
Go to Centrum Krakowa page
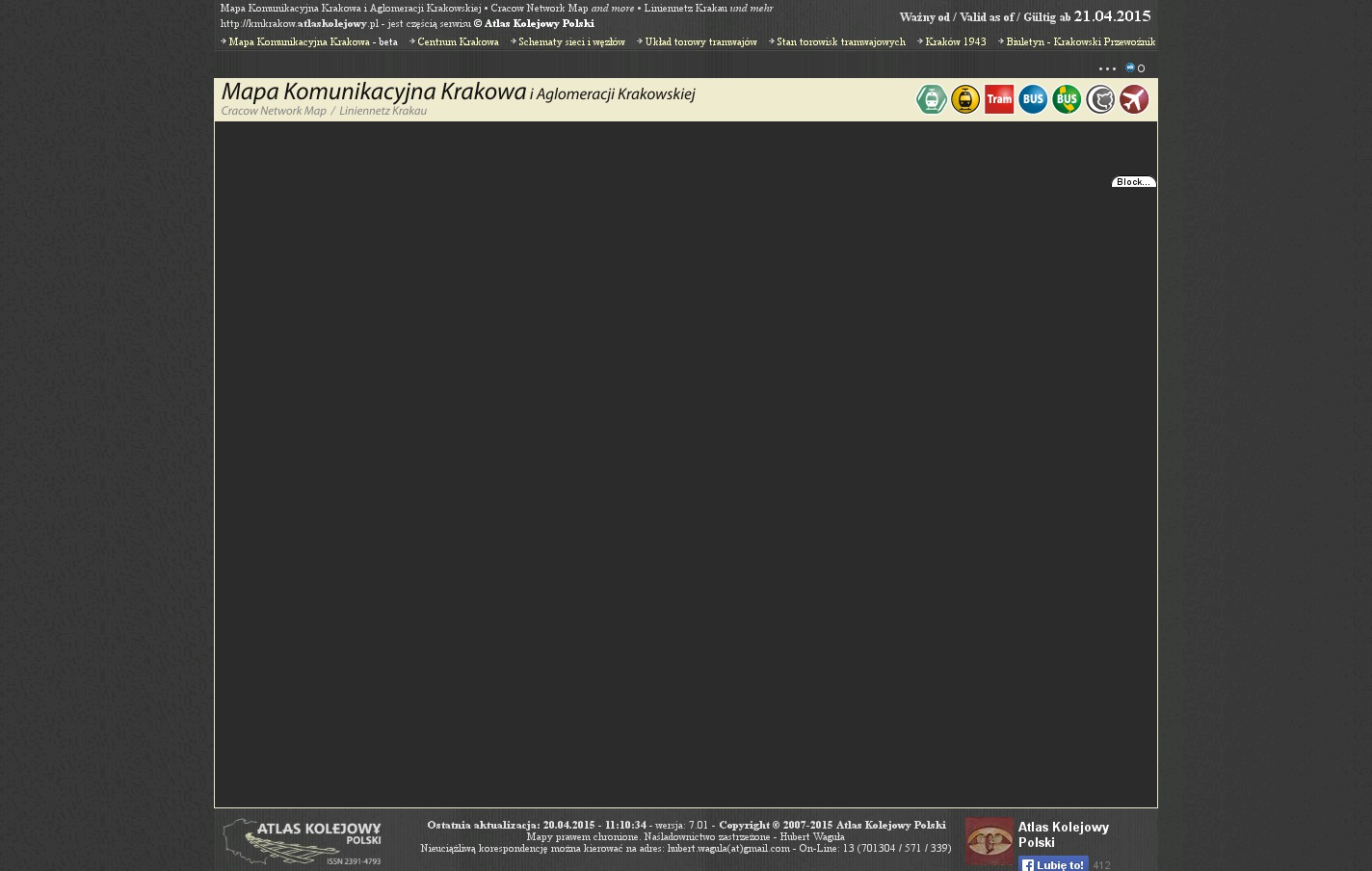(458, 42)
